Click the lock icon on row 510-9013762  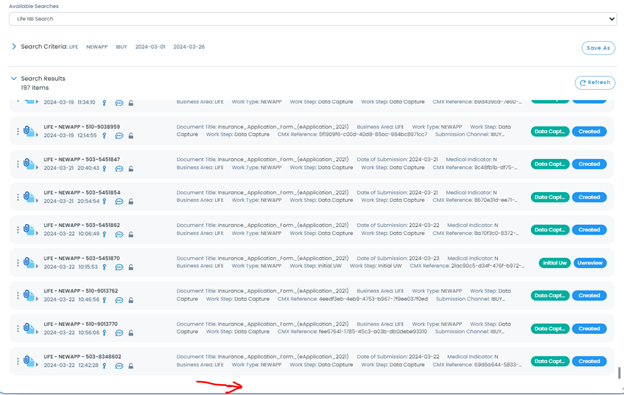pyautogui.click(x=131, y=300)
